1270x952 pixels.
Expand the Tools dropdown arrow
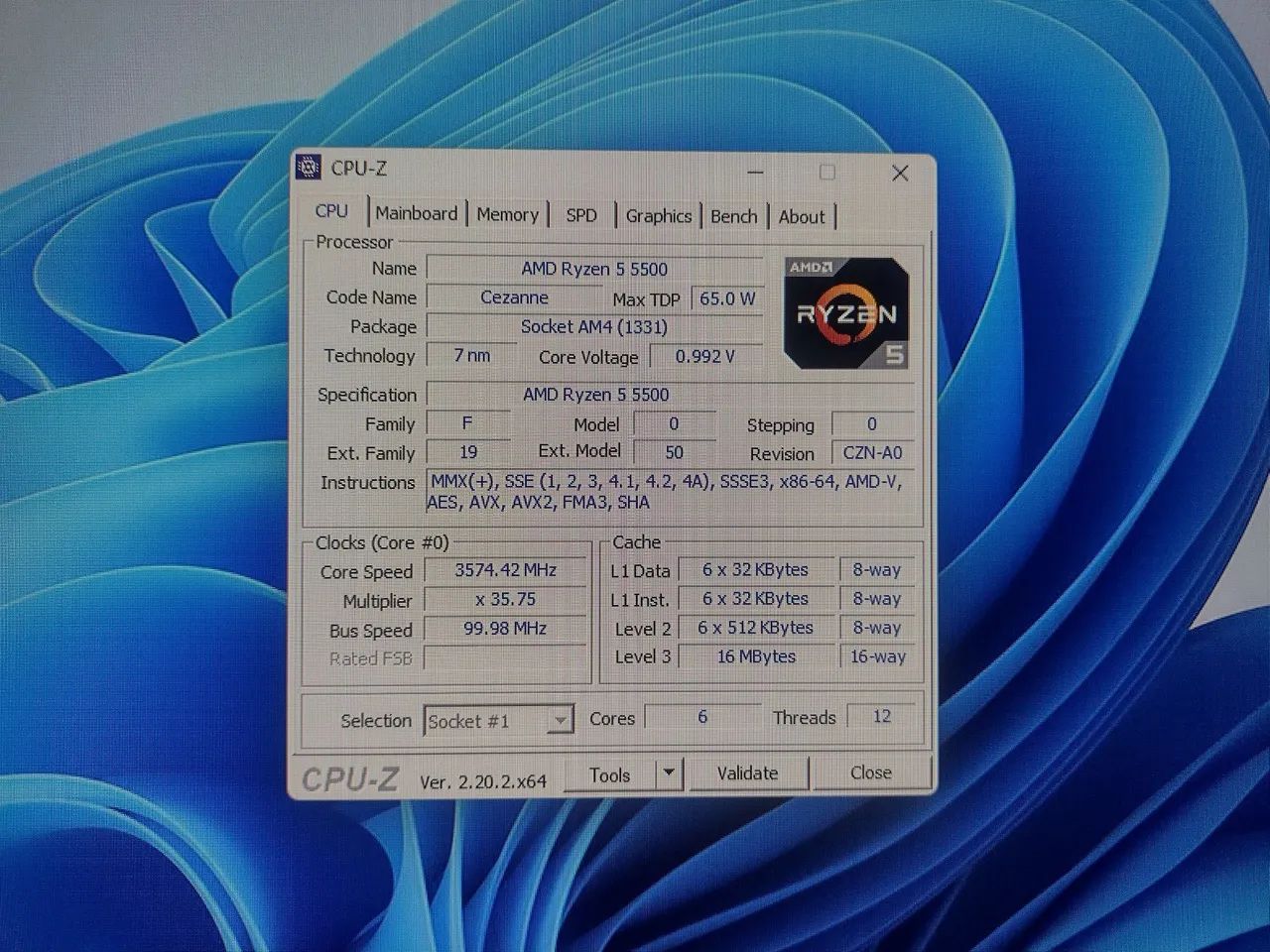click(x=669, y=773)
